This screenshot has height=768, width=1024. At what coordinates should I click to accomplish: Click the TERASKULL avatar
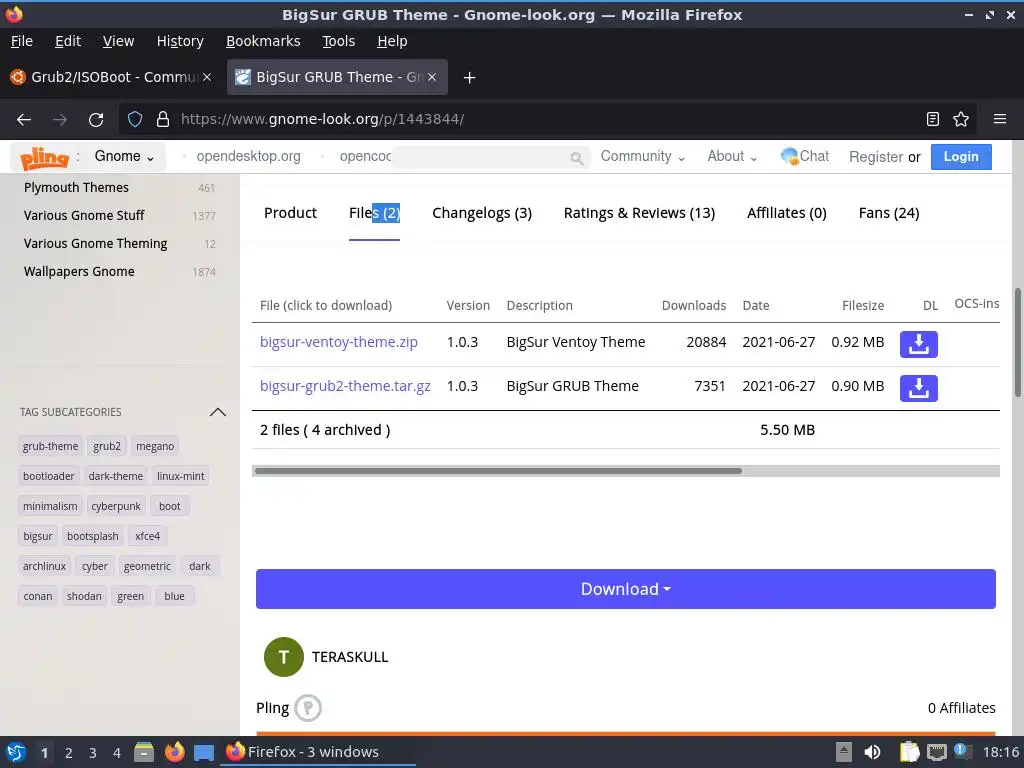283,657
